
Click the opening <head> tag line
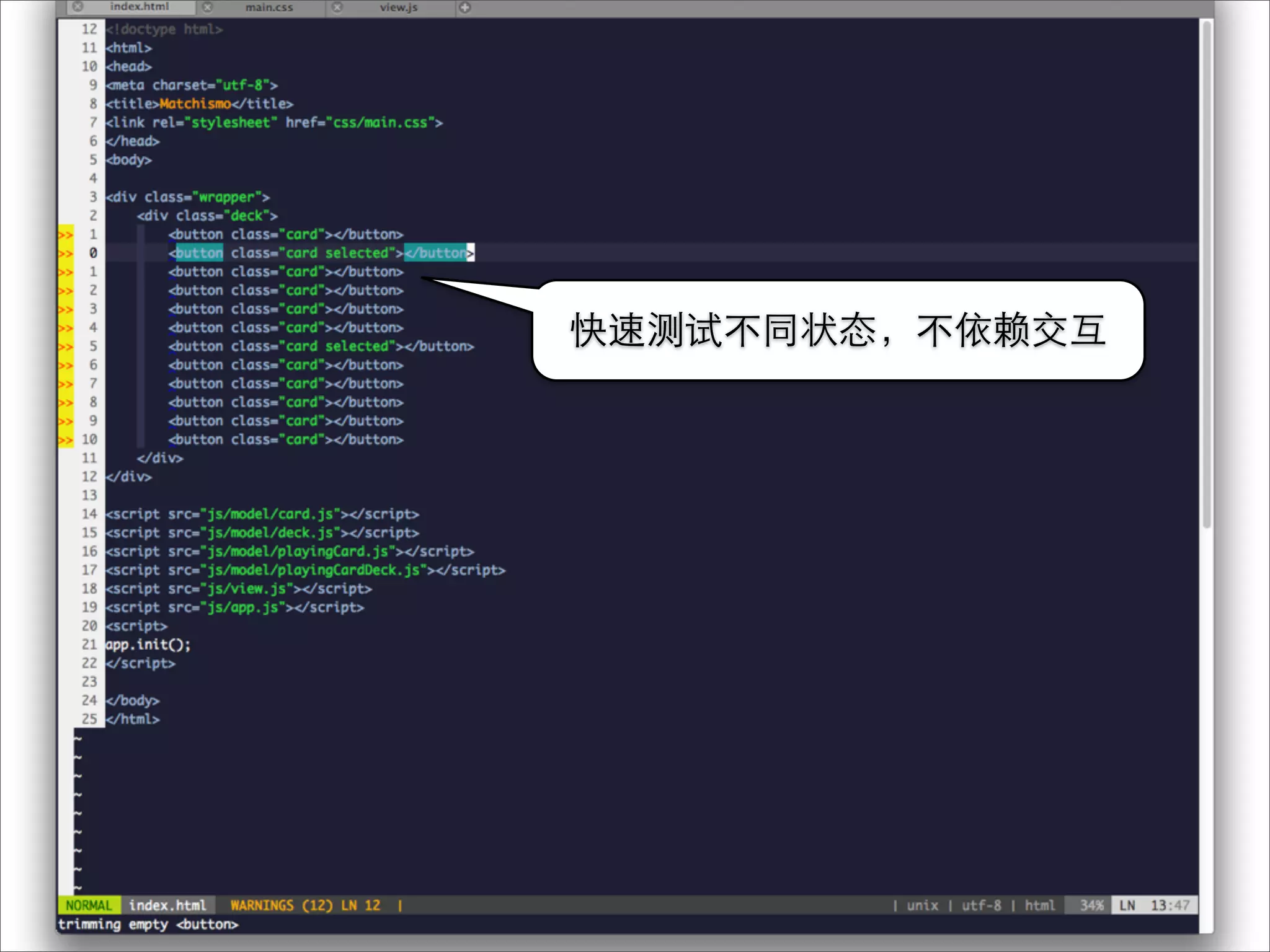128,66
